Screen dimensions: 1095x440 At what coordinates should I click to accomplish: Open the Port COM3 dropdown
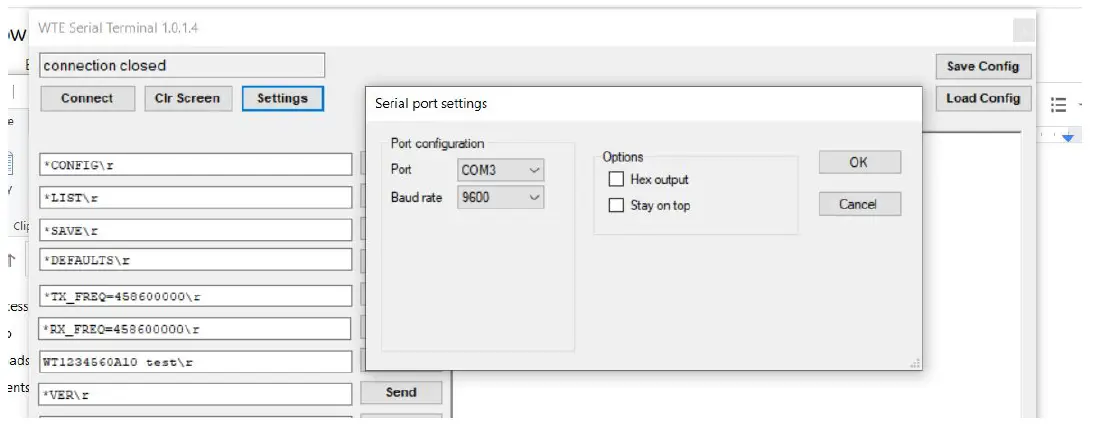coord(501,170)
